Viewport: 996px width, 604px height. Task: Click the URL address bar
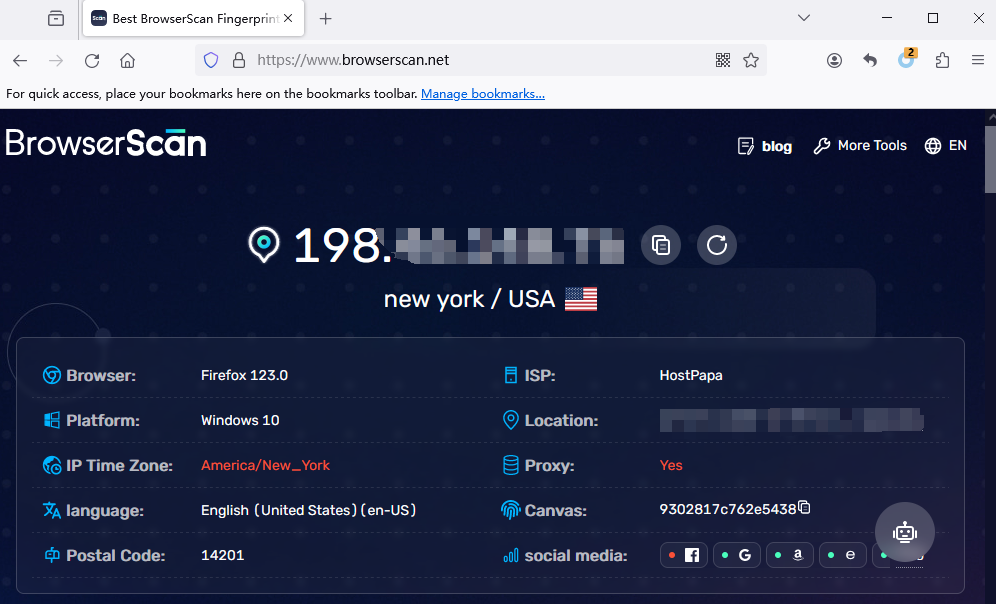[483, 60]
